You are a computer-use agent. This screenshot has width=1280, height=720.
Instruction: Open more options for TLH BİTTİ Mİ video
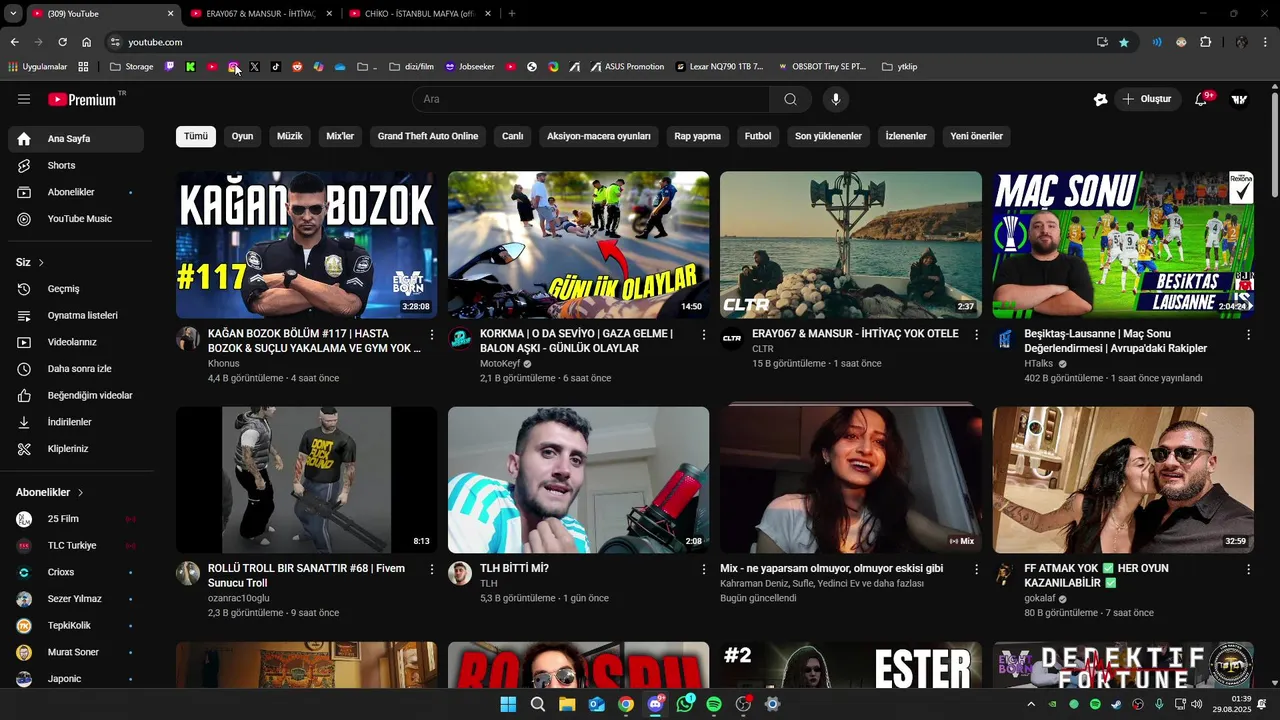click(x=704, y=569)
